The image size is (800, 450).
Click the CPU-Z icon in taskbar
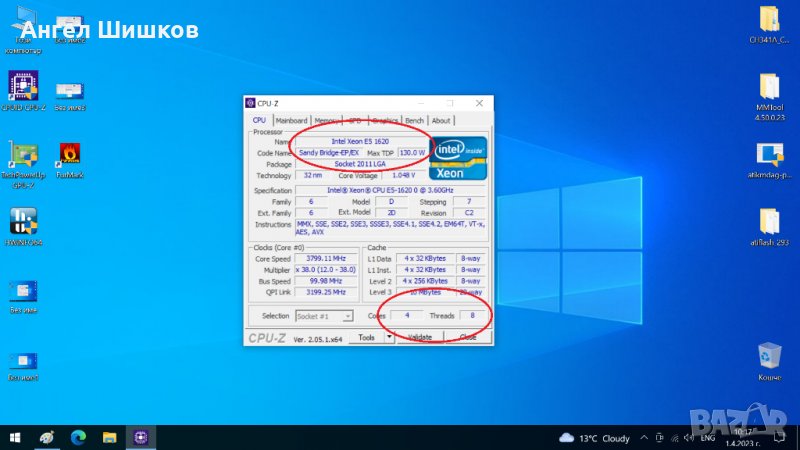142,437
